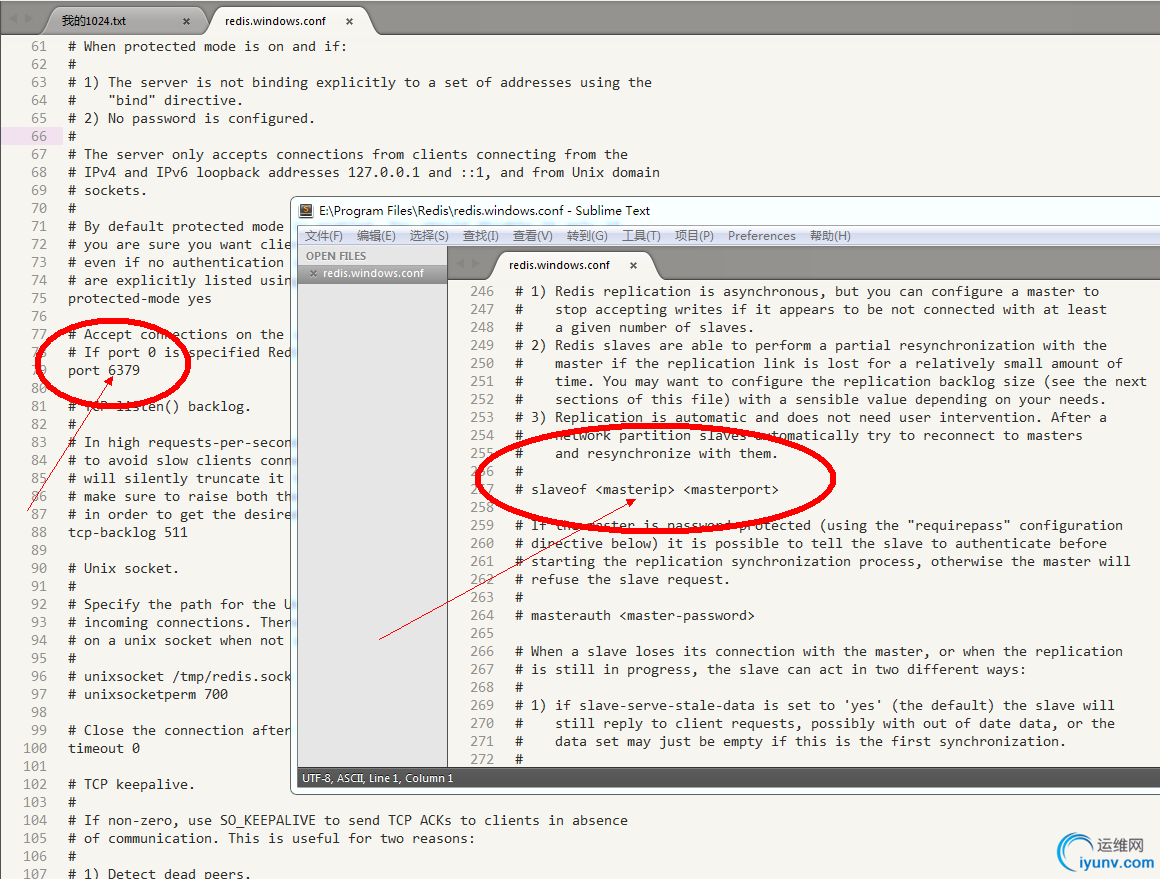Click the line 'tcp-backlog 511'

pos(128,533)
